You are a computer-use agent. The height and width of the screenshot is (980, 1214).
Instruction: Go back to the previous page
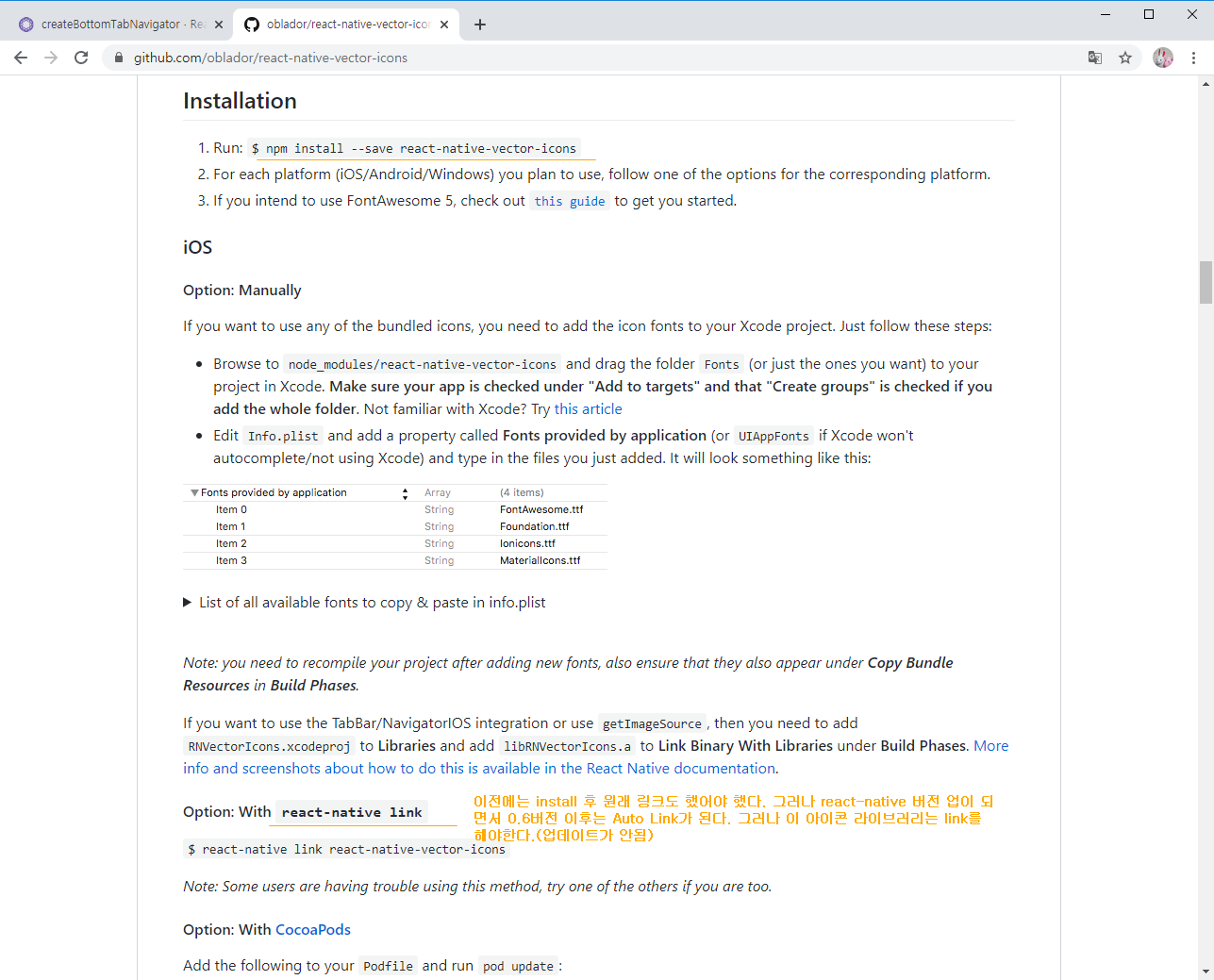pyautogui.click(x=21, y=58)
